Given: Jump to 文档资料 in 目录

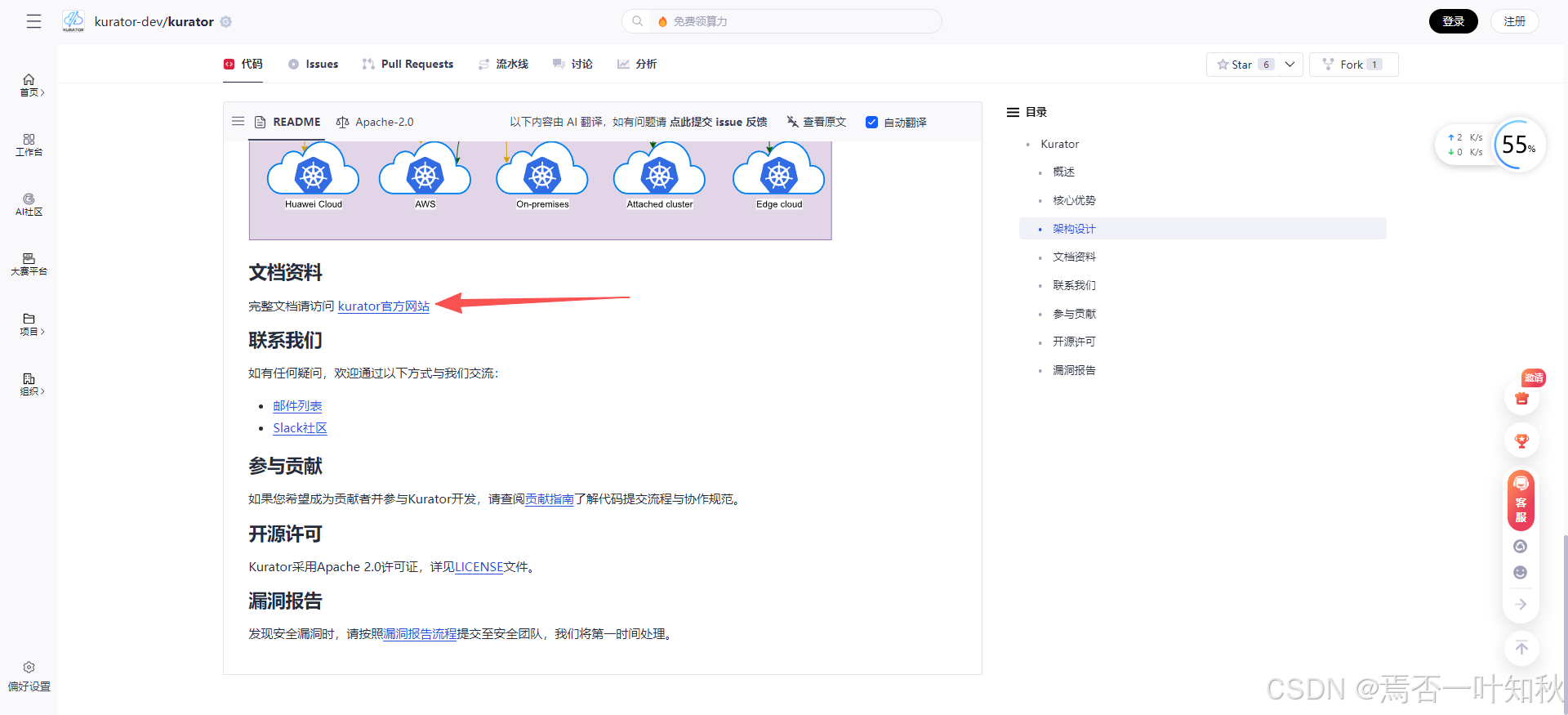Looking at the screenshot, I should pos(1074,257).
